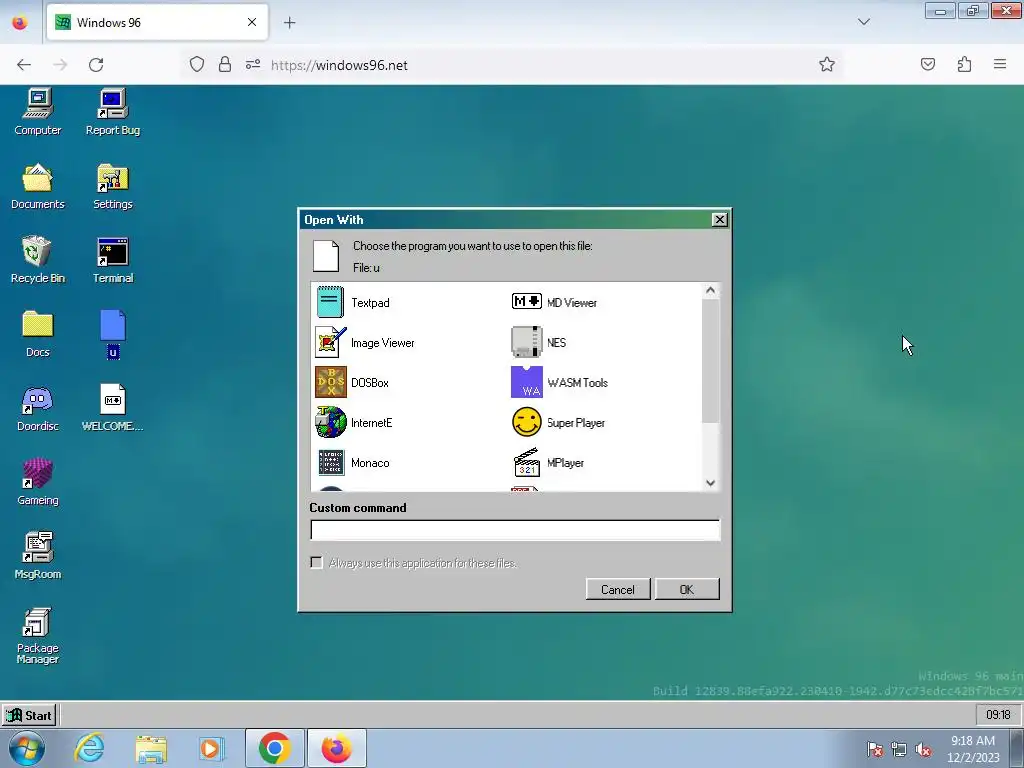
Task: Pick DOSBox from the program list
Action: click(x=352, y=383)
